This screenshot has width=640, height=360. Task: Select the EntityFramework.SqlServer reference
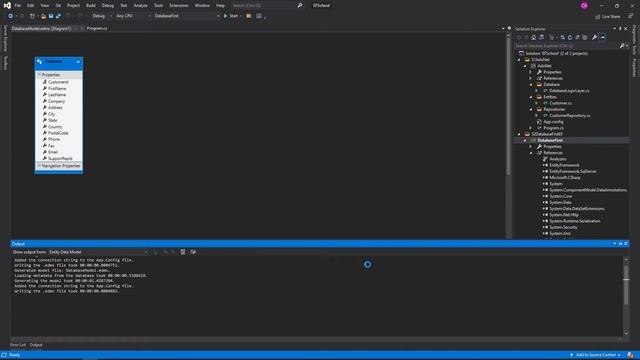click(x=572, y=171)
